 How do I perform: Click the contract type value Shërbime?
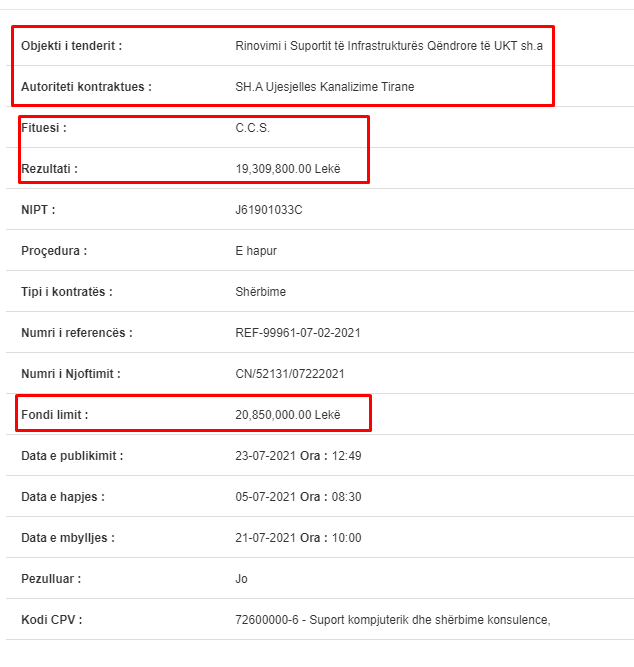[x=260, y=292]
